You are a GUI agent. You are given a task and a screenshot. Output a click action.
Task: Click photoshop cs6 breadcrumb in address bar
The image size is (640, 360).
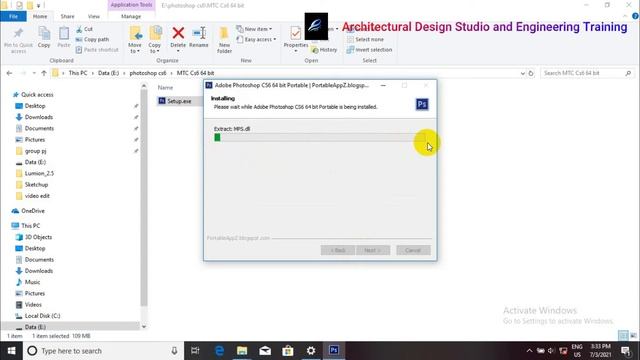pos(148,73)
